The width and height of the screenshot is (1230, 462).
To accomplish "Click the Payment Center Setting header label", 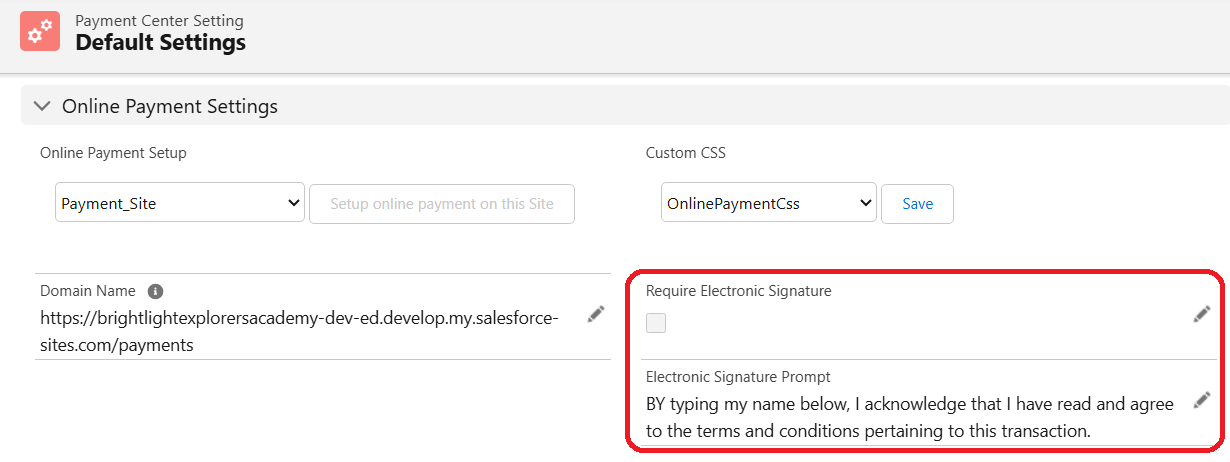I will pyautogui.click(x=159, y=20).
